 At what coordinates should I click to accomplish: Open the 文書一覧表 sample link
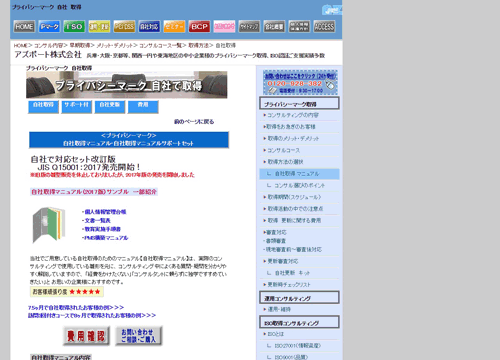click(97, 220)
